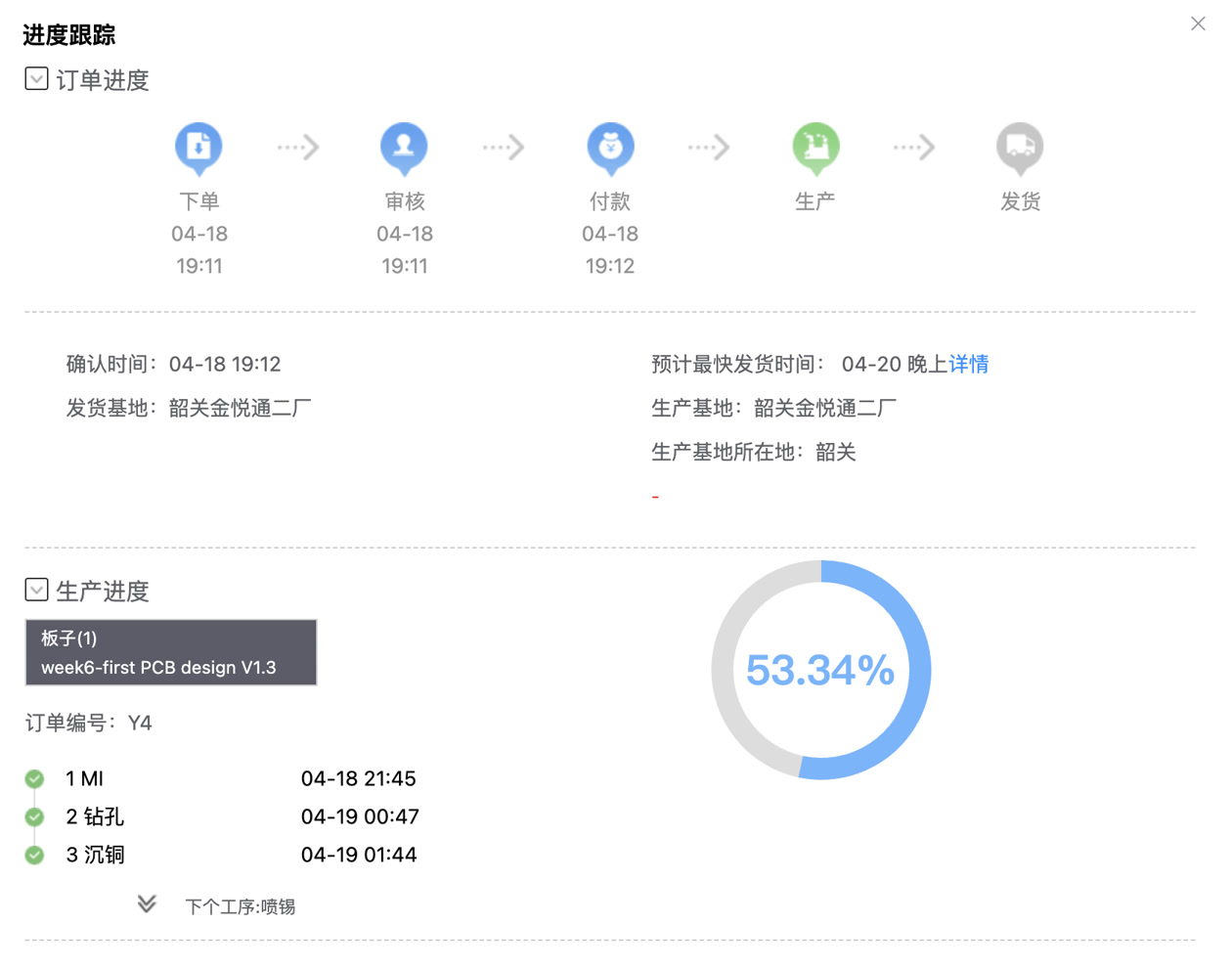Image resolution: width=1232 pixels, height=968 pixels.
Task: Click the 04-19 00:47 timestamp for 钻孔
Action: click(360, 817)
